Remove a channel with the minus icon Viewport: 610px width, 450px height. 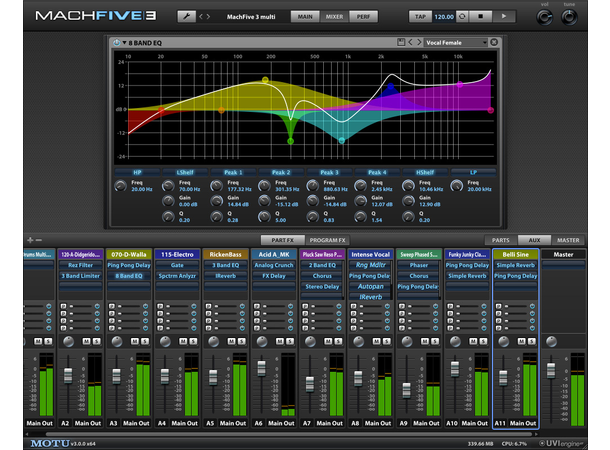click(x=39, y=240)
